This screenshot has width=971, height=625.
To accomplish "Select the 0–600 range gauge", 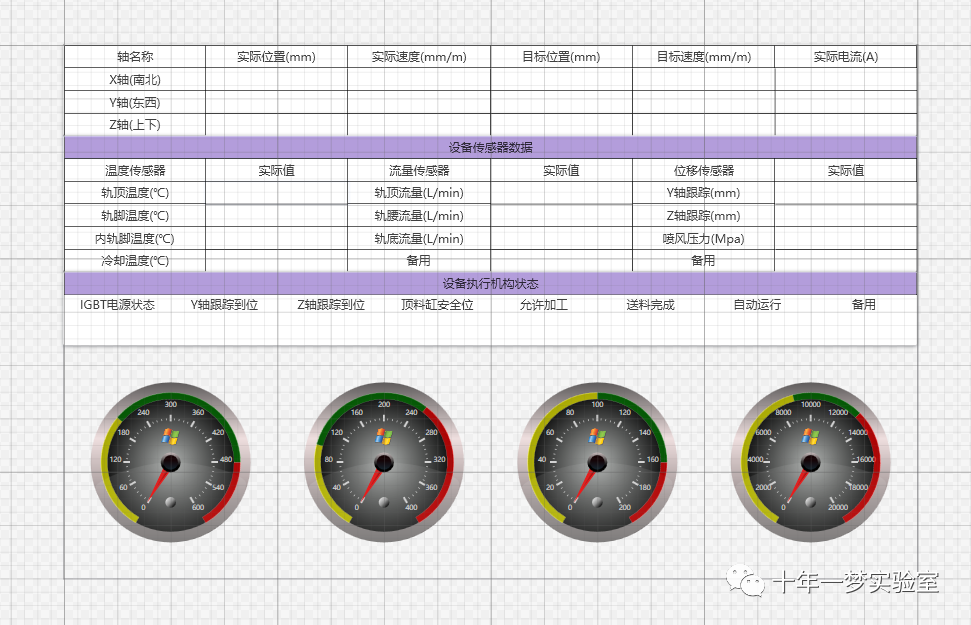I will pos(170,462).
